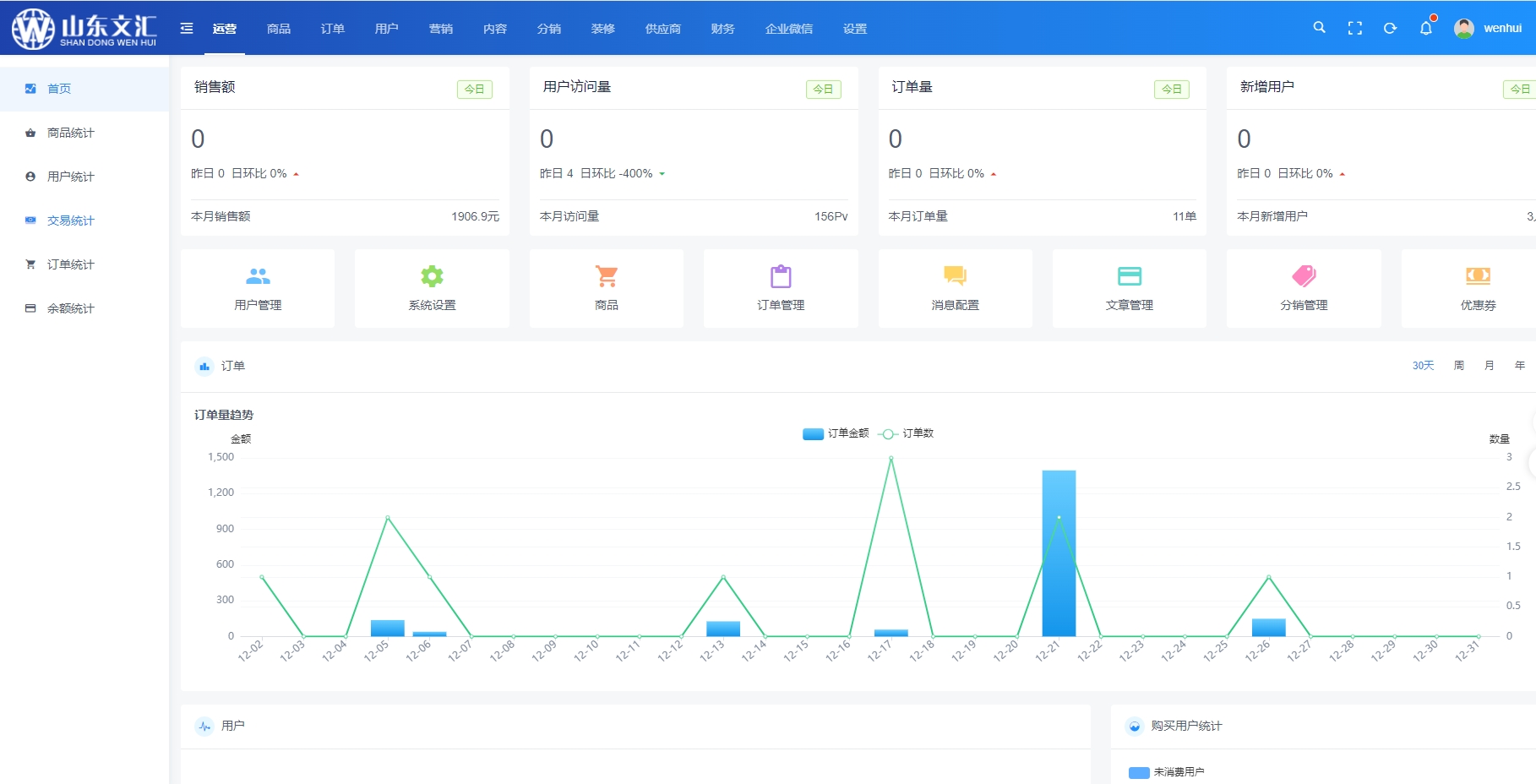1536x784 pixels.
Task: Open the search icon in the header
Action: point(1319,28)
